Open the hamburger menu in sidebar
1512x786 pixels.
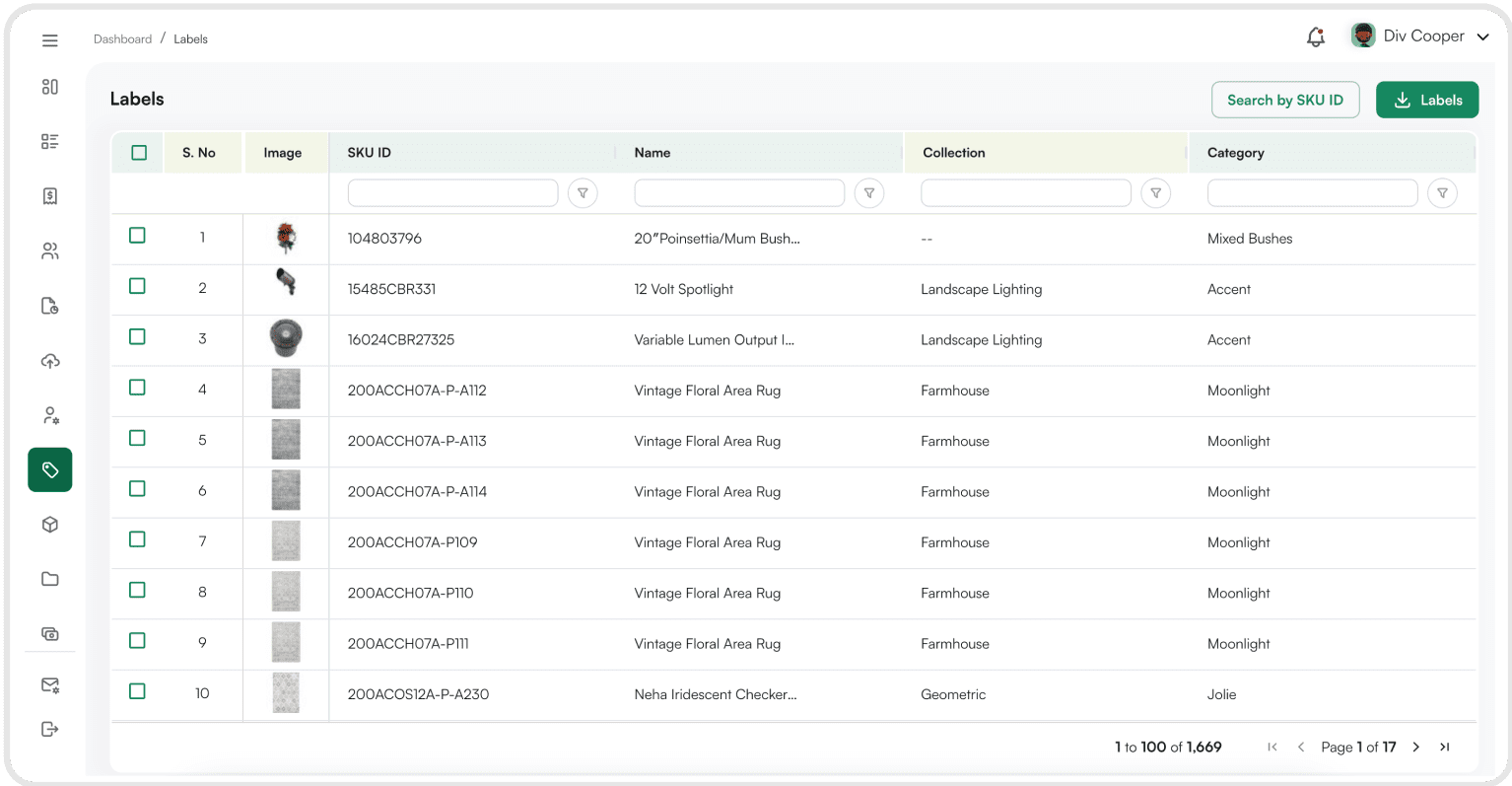50,40
